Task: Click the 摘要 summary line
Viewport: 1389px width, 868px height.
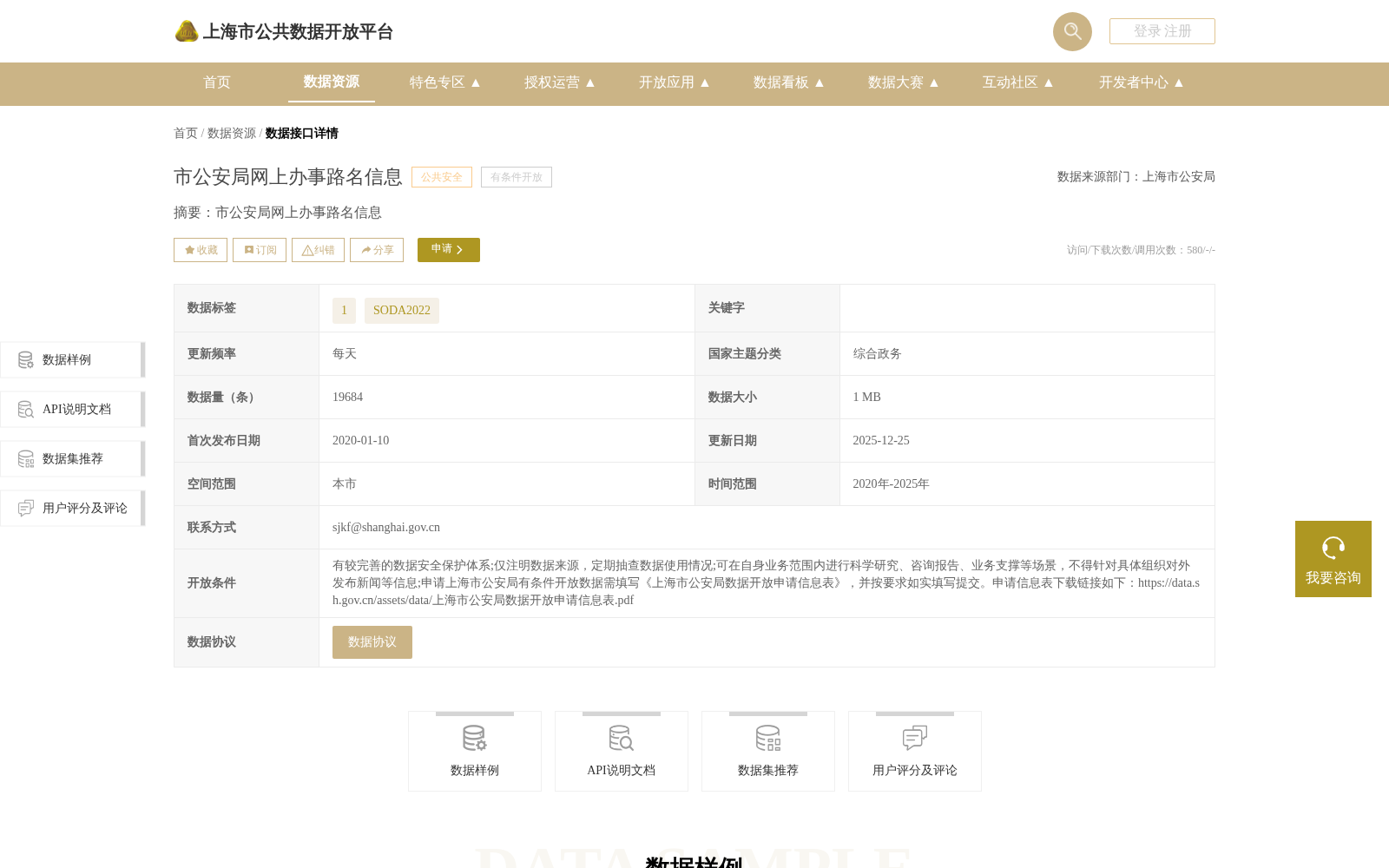Action: [278, 213]
